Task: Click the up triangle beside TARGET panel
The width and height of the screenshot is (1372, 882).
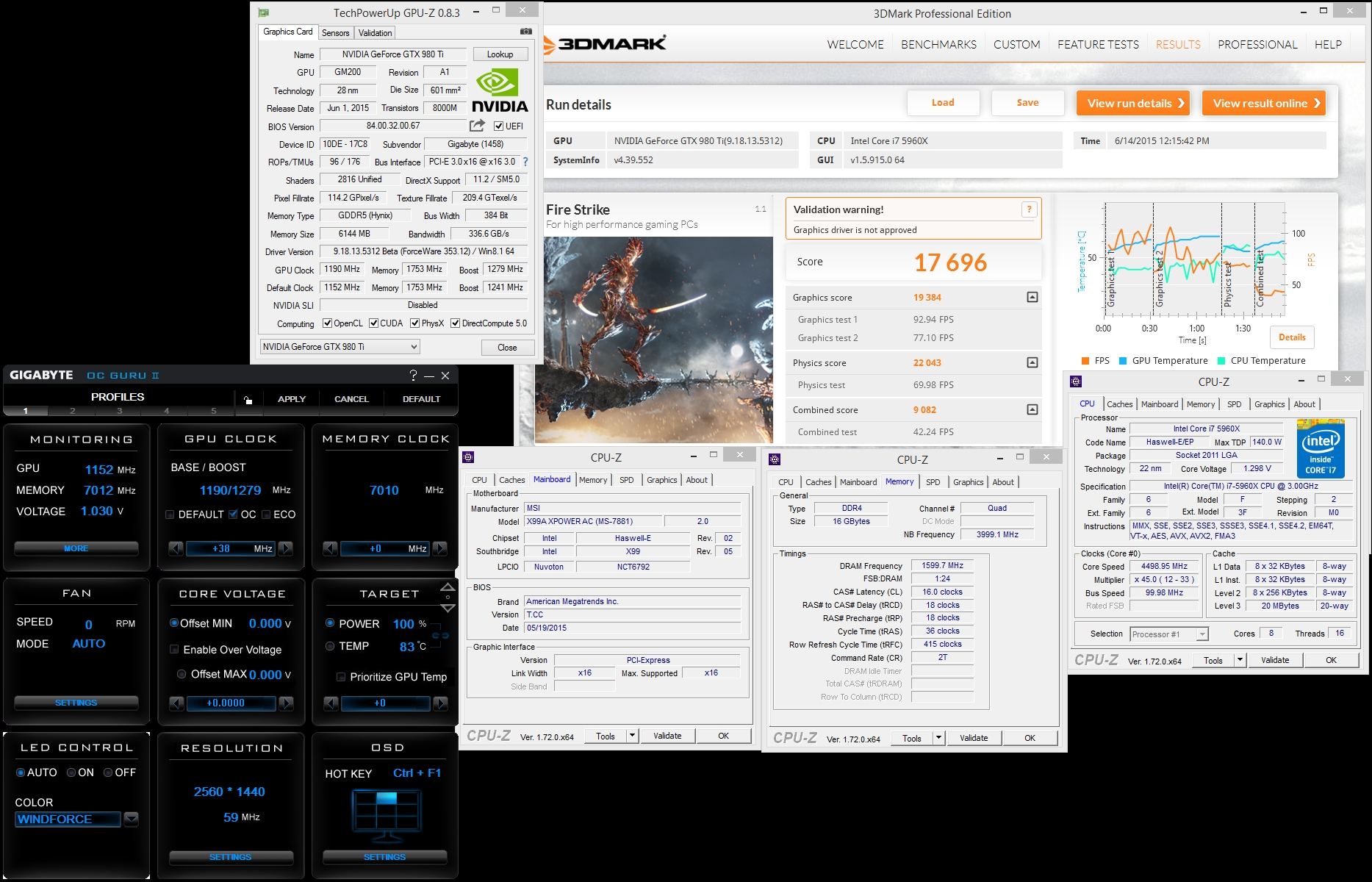Action: pyautogui.click(x=448, y=587)
